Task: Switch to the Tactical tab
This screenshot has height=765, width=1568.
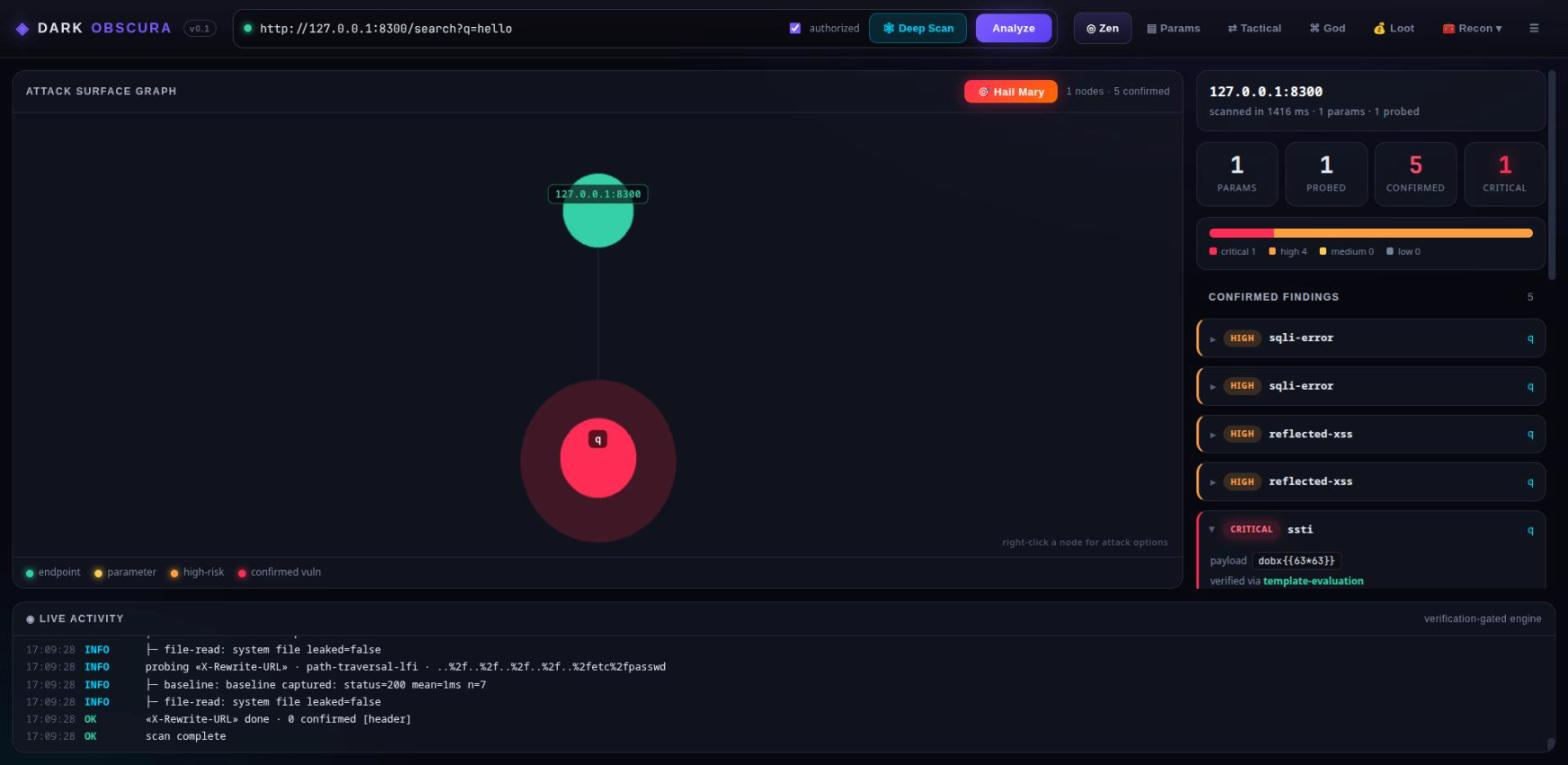Action: pos(1254,28)
